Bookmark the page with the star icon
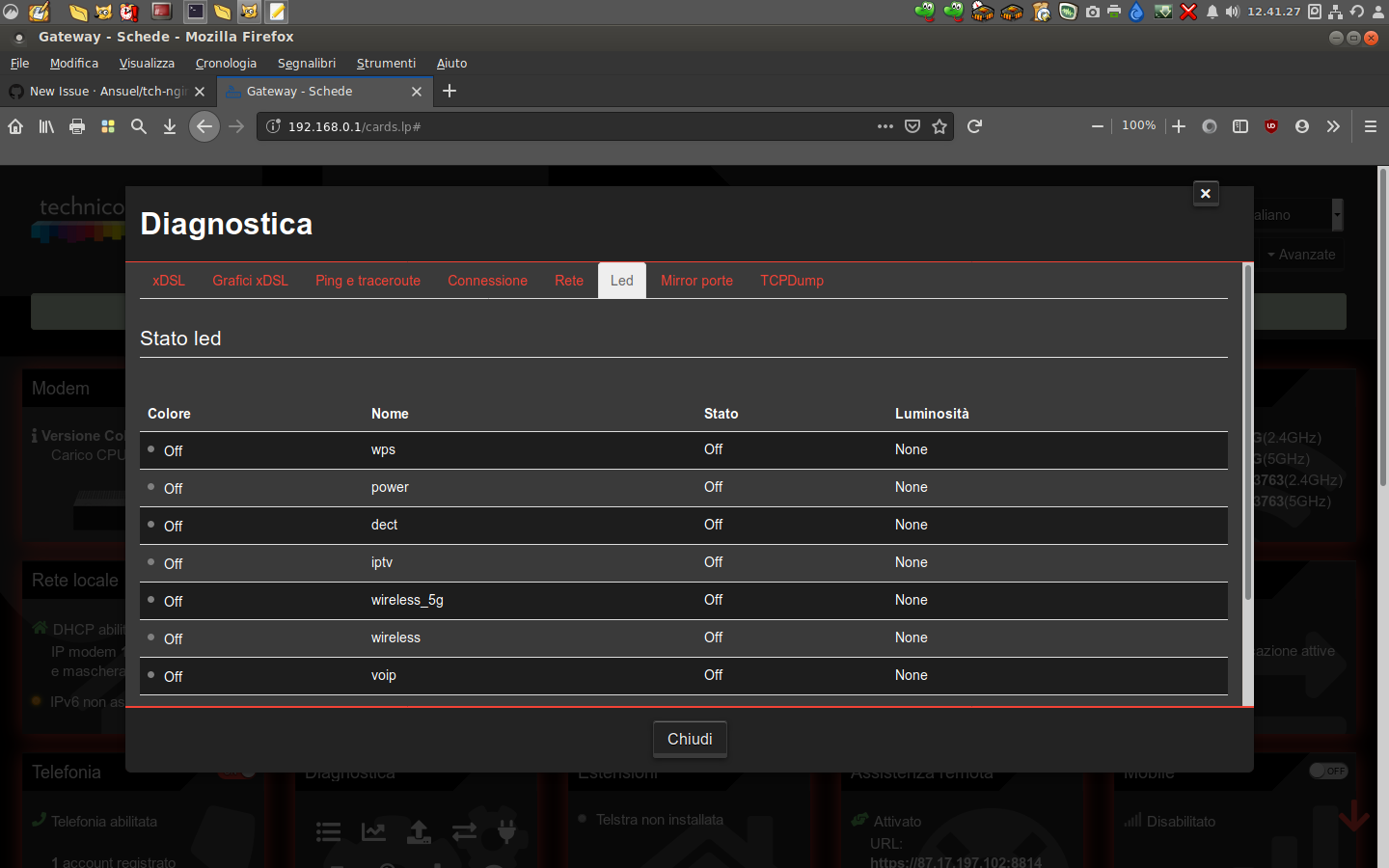Image resolution: width=1389 pixels, height=868 pixels. 940,126
